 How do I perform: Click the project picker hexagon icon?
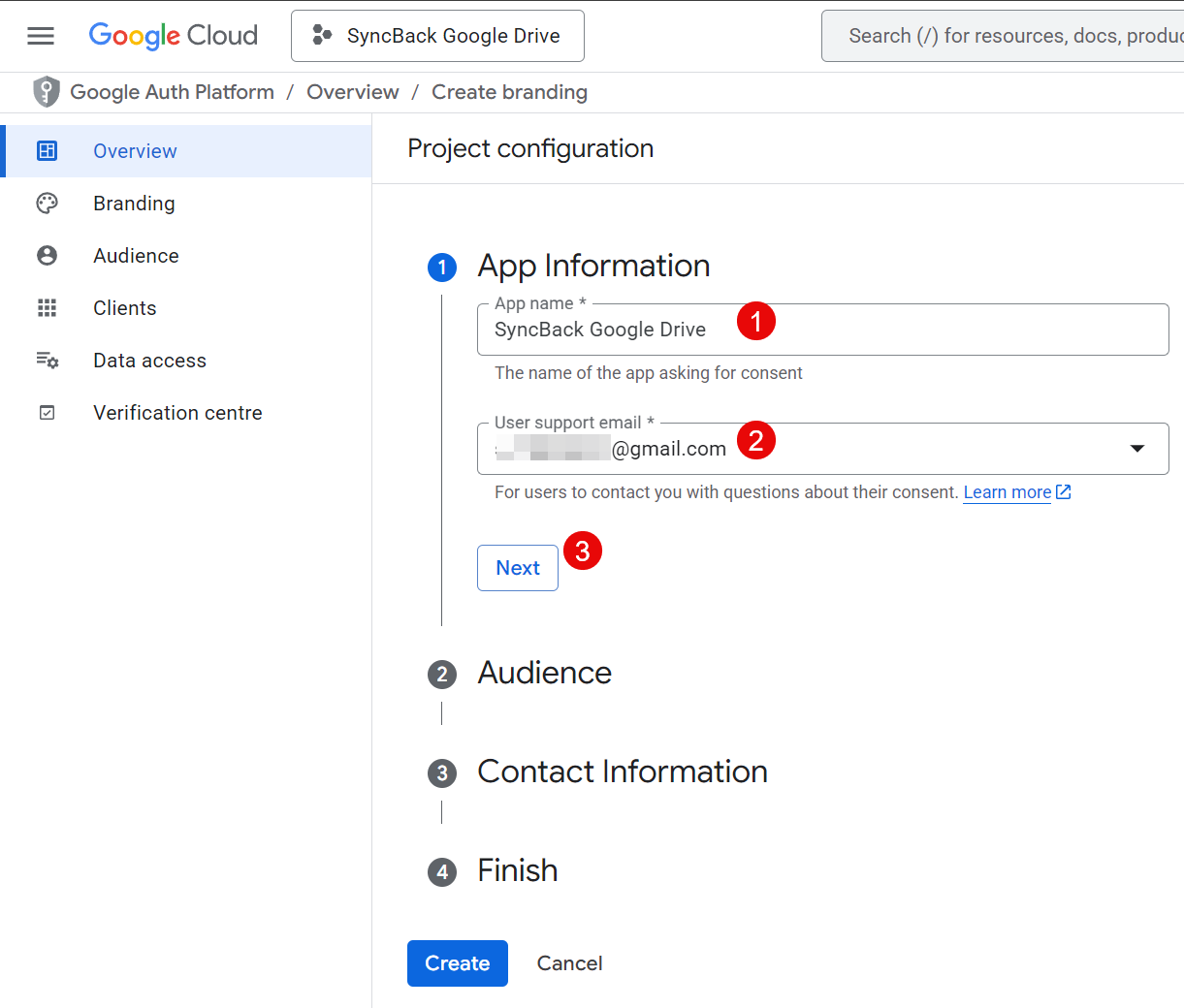pos(322,36)
